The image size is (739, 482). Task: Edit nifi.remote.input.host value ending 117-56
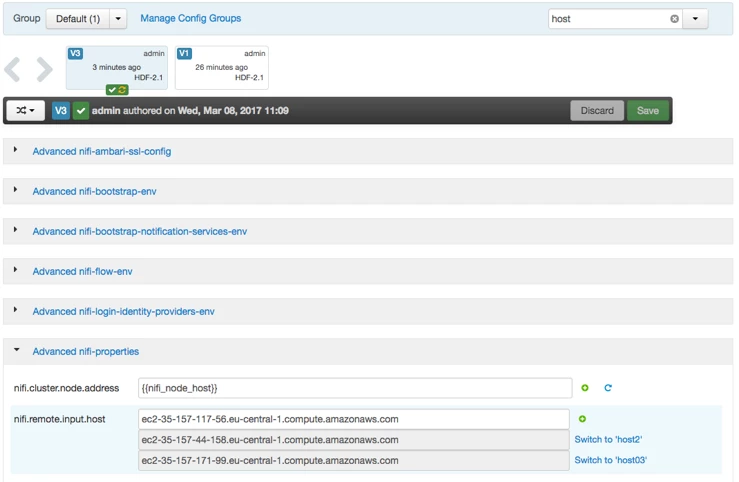coord(353,419)
